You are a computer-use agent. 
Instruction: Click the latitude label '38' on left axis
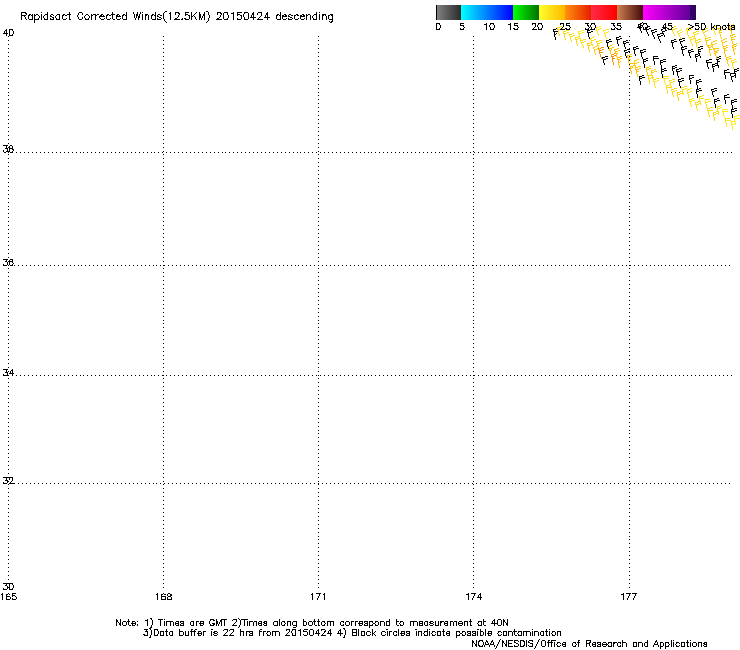8,149
